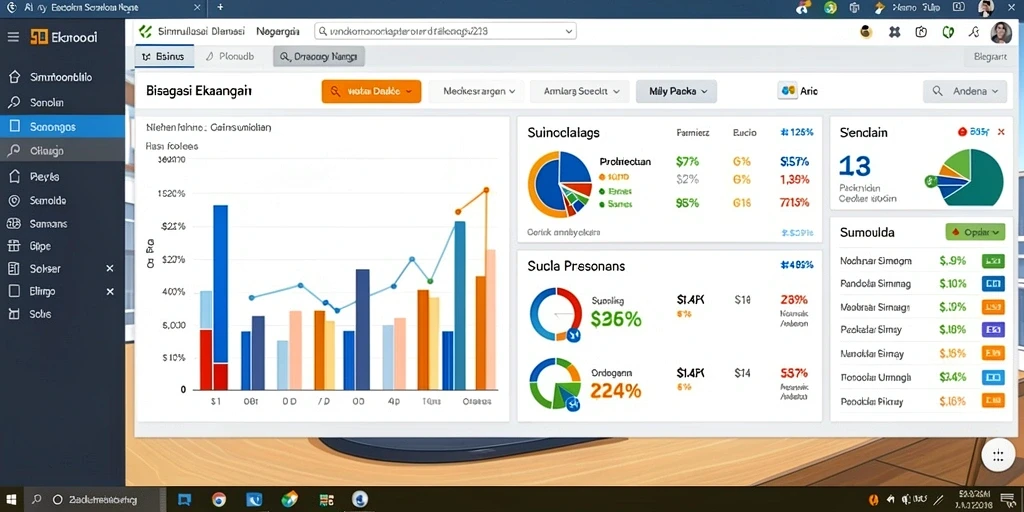Click the gift icon beside Giipe
Viewport: 1024px width, 512px height.
14,246
